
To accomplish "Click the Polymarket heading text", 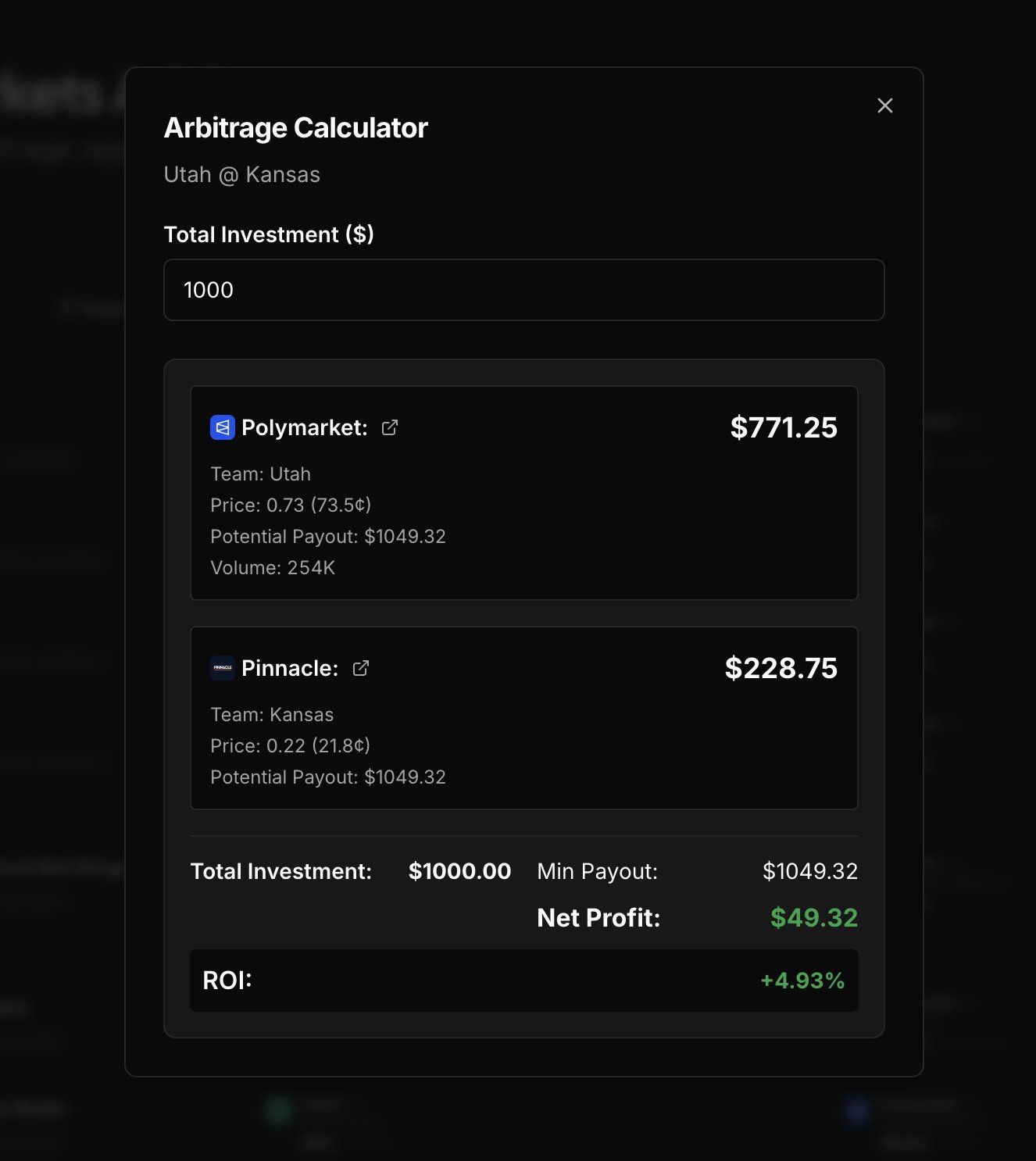I will (x=304, y=427).
